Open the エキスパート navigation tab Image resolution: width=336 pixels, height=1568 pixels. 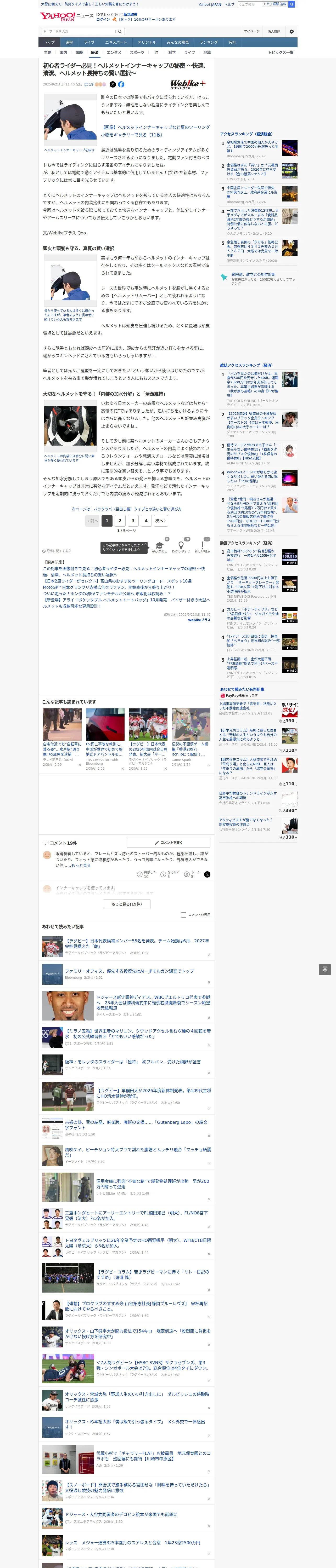click(116, 43)
